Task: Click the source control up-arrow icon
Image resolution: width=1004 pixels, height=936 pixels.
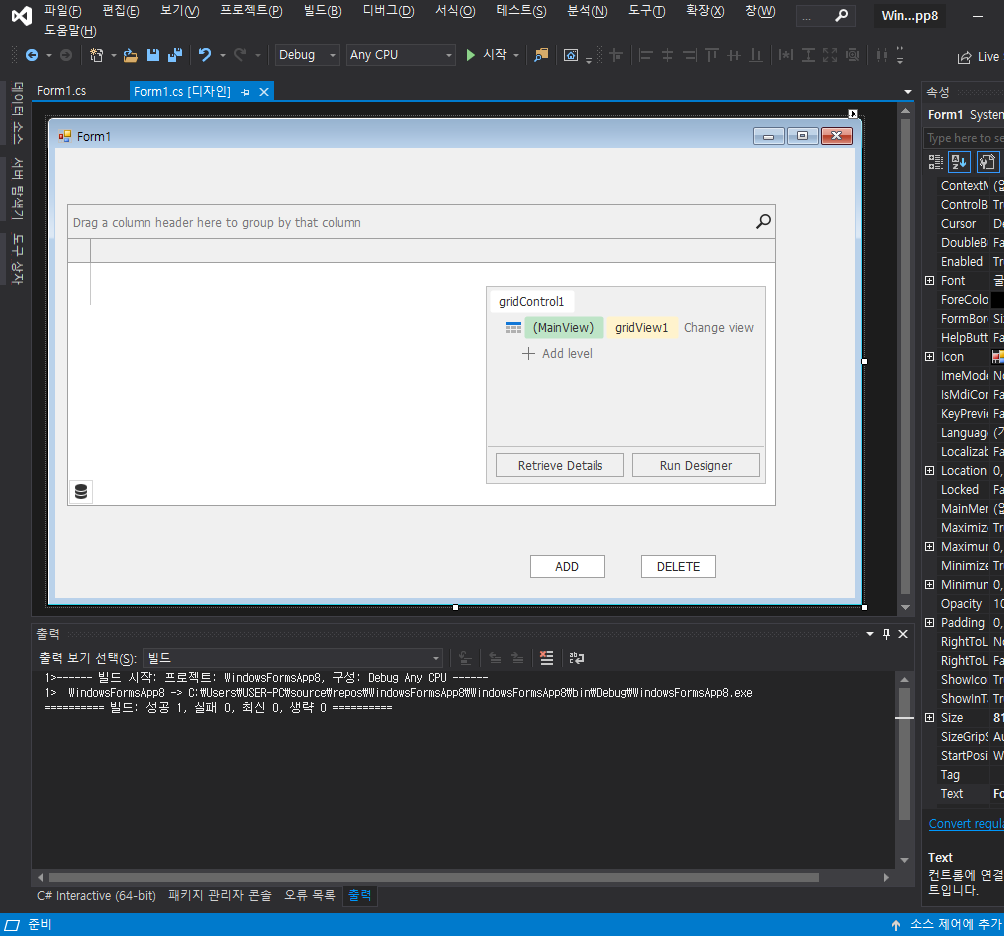Action: pos(896,924)
